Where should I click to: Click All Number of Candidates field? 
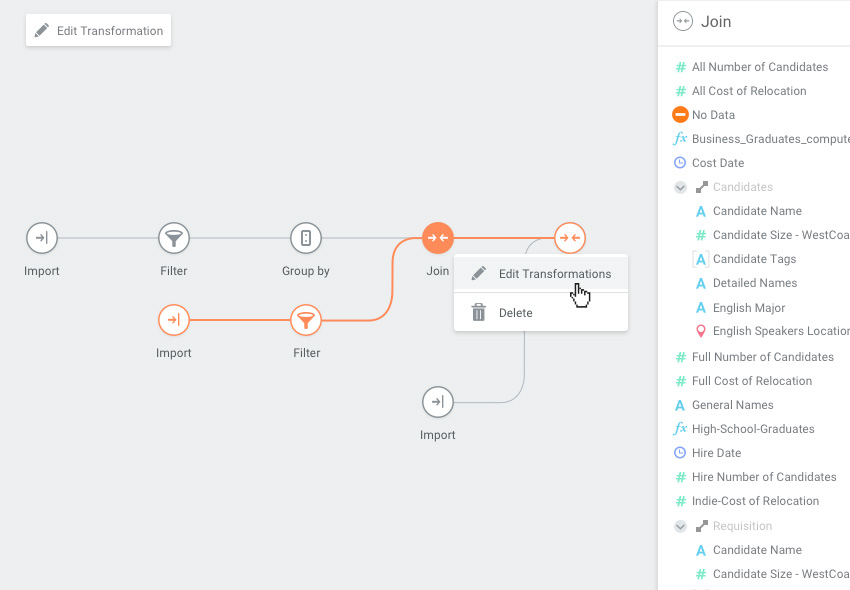pos(759,67)
